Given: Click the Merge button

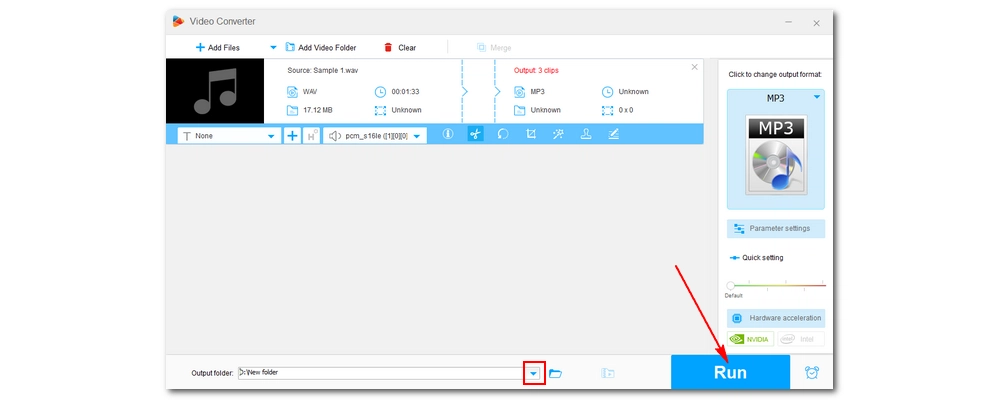Looking at the screenshot, I should (x=494, y=48).
